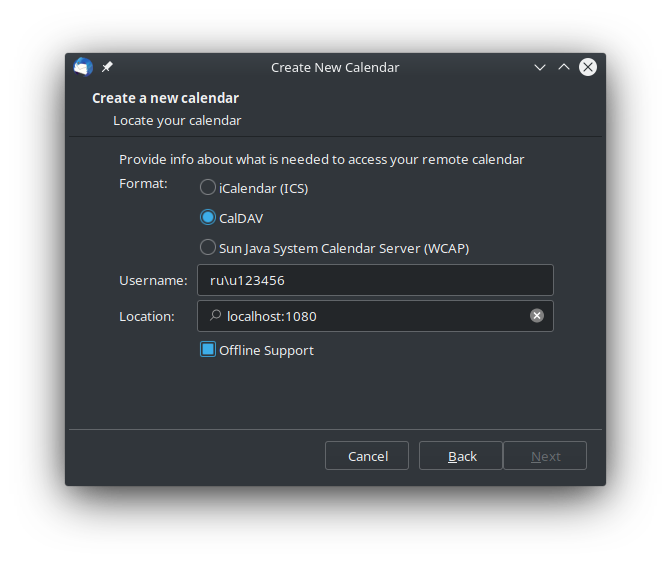The image size is (671, 563).
Task: Pin the window with the pushpin icon
Action: (x=107, y=67)
